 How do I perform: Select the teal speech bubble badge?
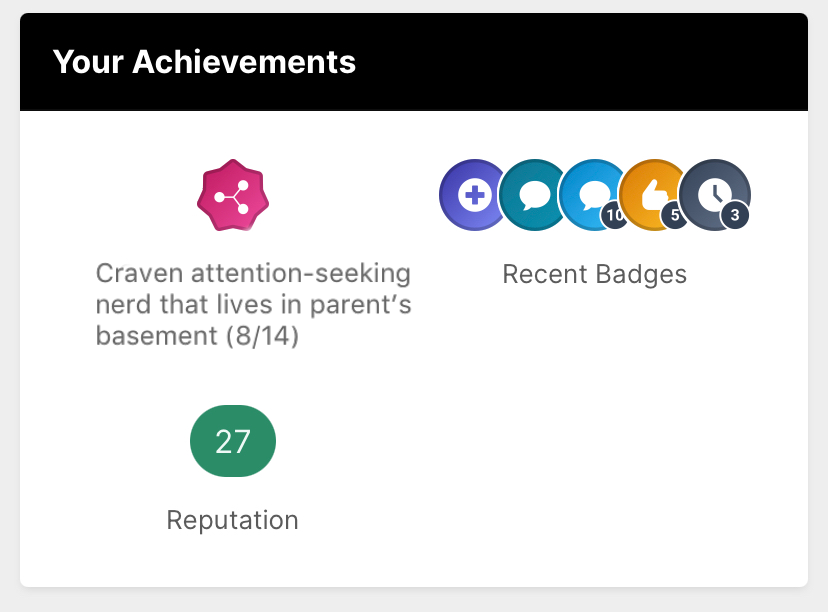tap(533, 195)
